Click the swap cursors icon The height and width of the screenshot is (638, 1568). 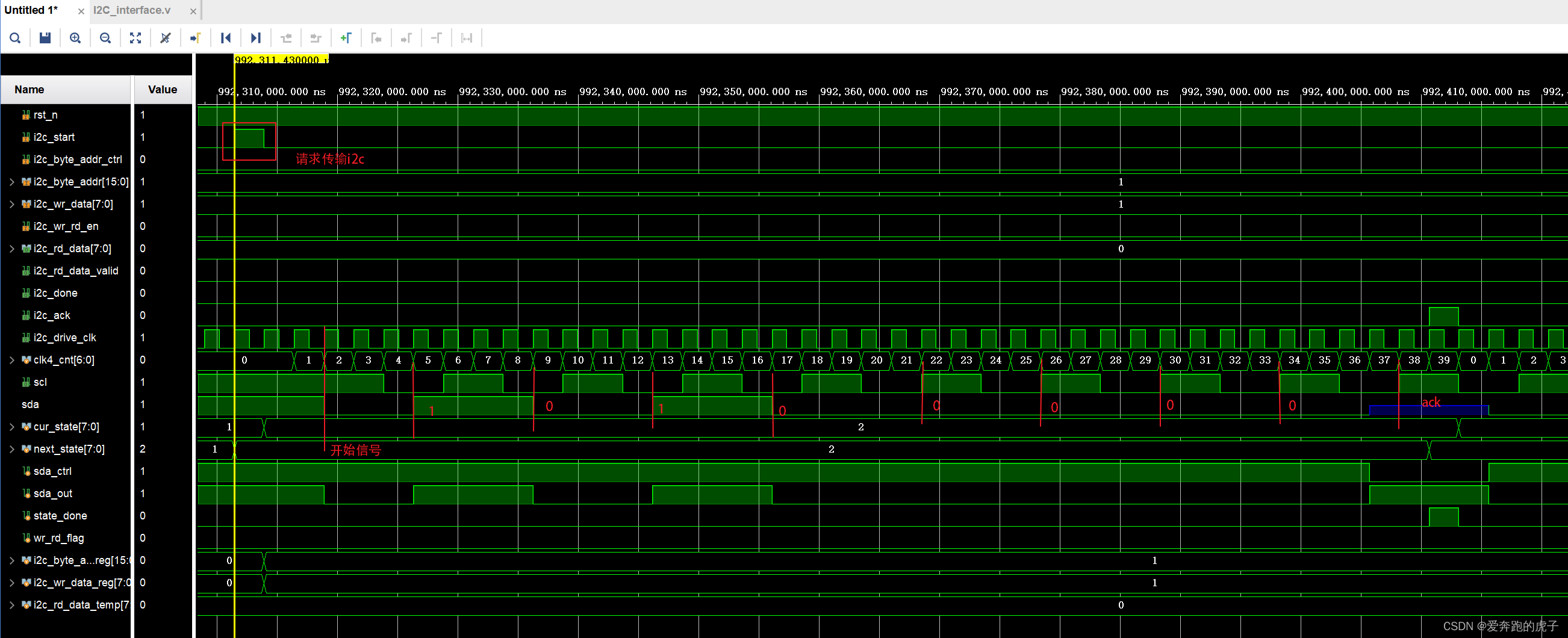coord(467,39)
